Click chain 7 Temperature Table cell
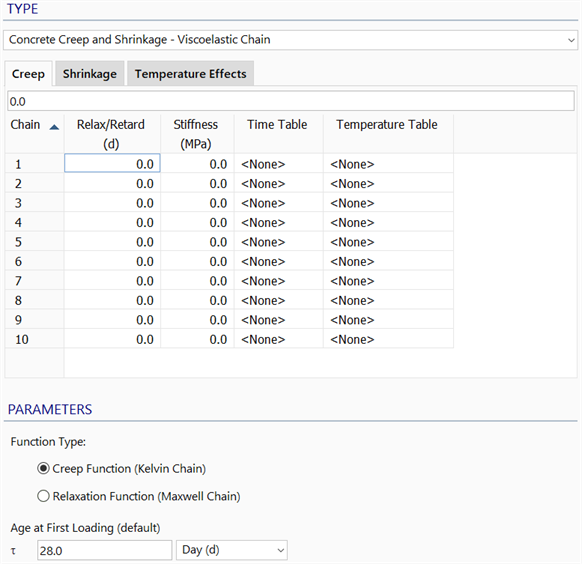This screenshot has width=582, height=564. point(388,281)
